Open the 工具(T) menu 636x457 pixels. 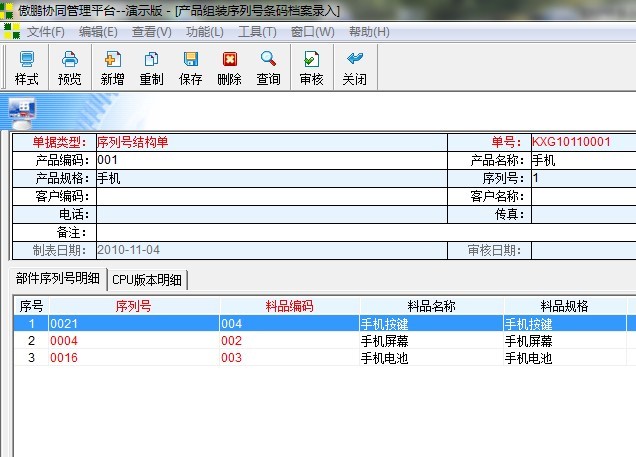257,31
